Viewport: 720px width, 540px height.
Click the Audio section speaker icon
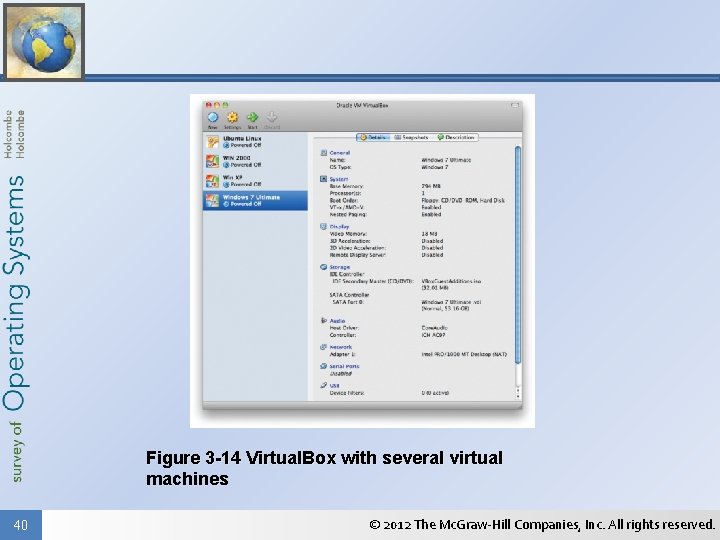(323, 321)
